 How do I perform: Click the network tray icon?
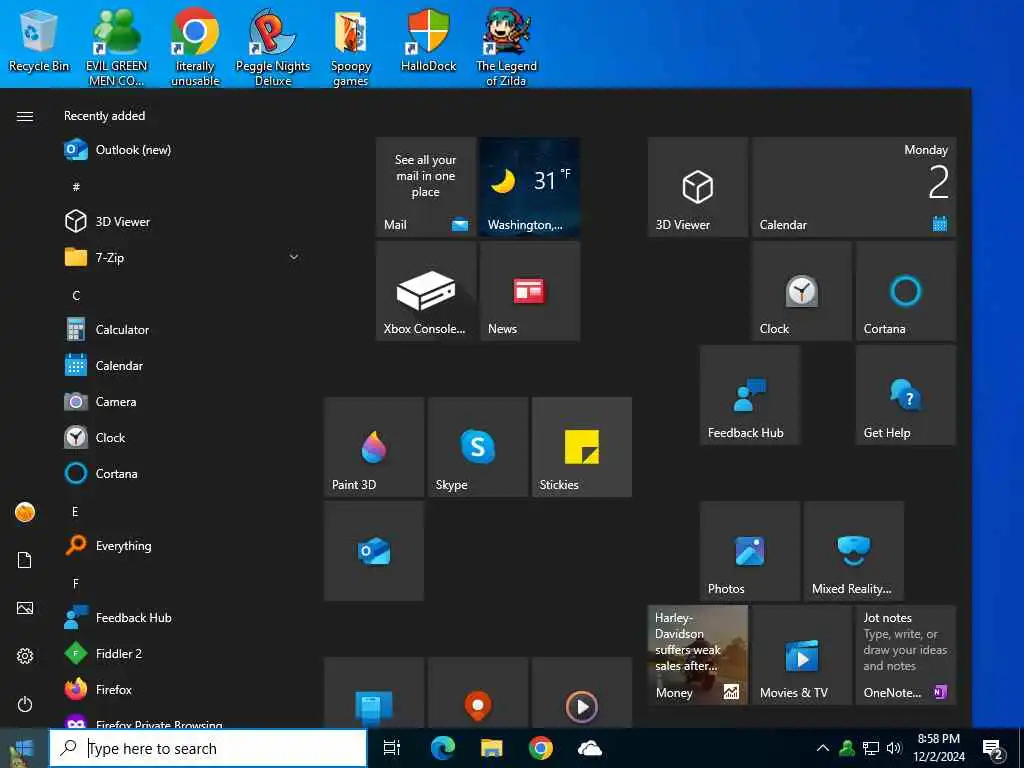(x=871, y=748)
